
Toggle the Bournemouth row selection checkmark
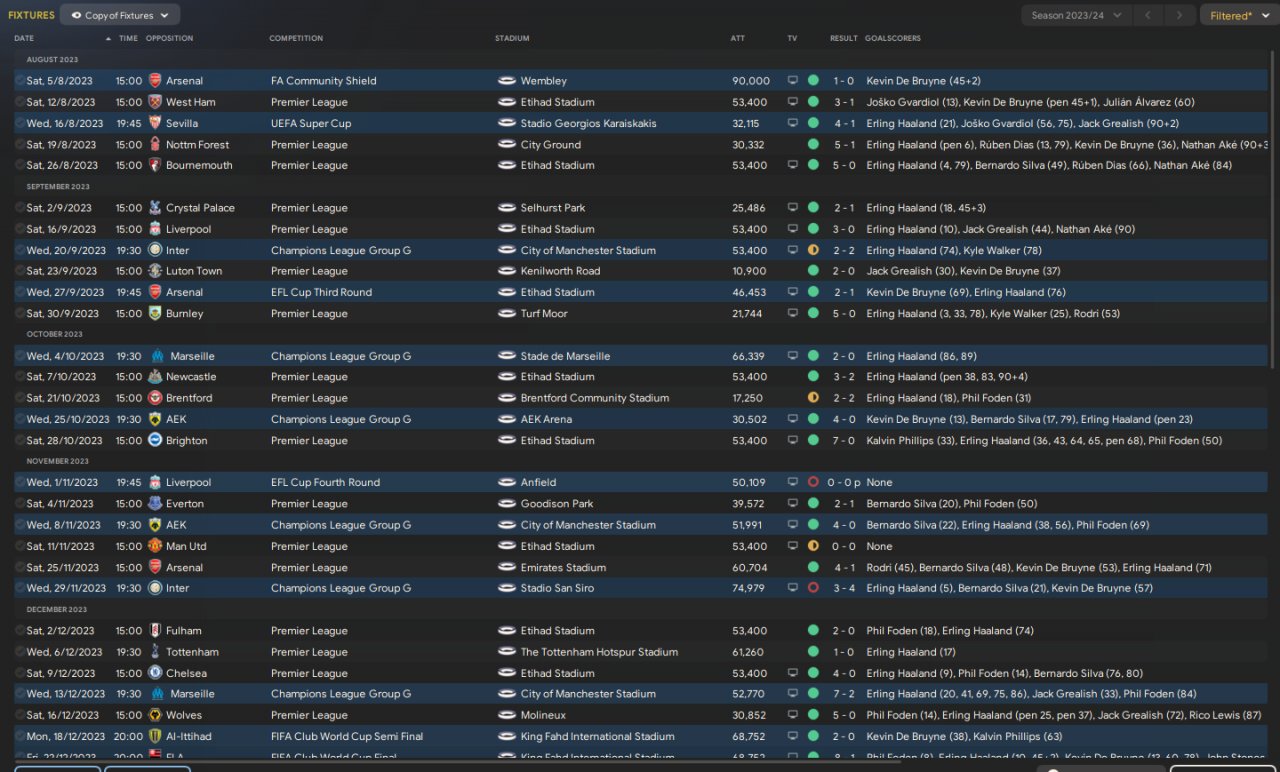(x=20, y=165)
